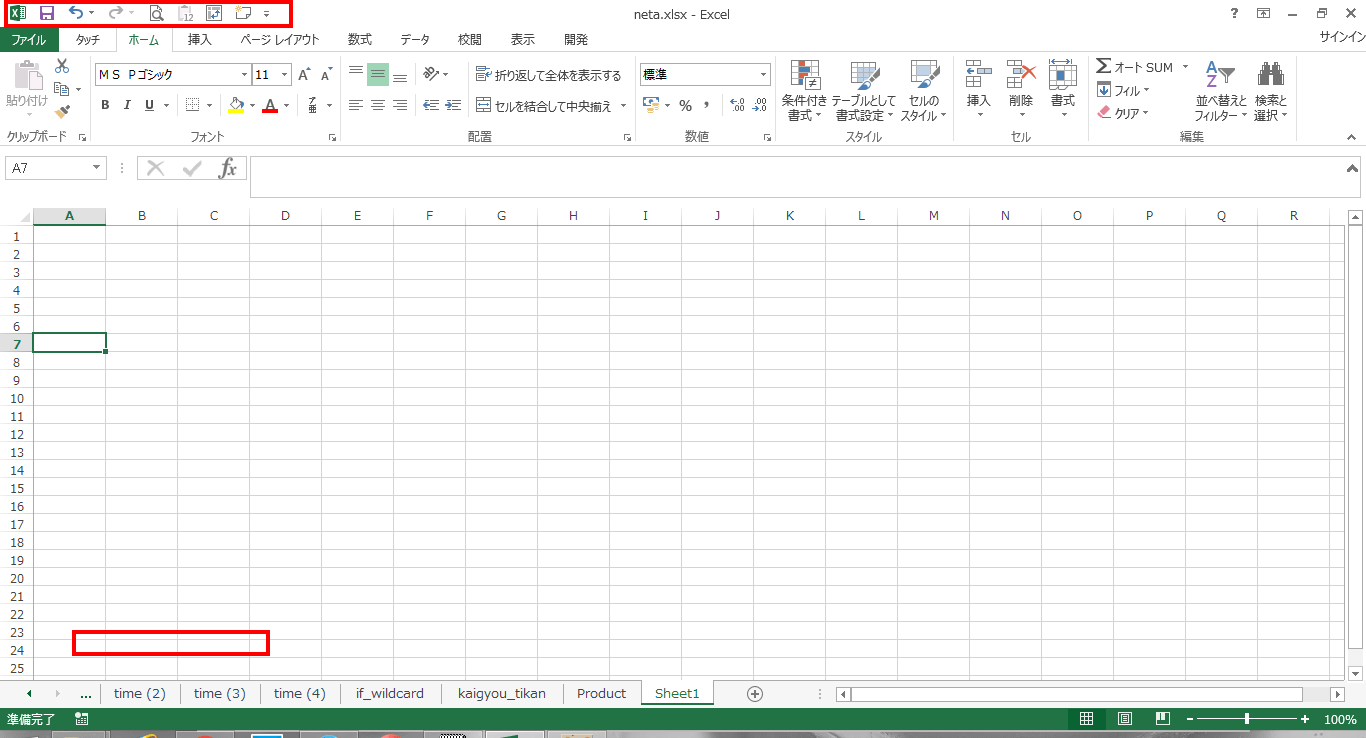Apply bold formatting with the B icon
This screenshot has width=1366, height=738.
point(104,104)
